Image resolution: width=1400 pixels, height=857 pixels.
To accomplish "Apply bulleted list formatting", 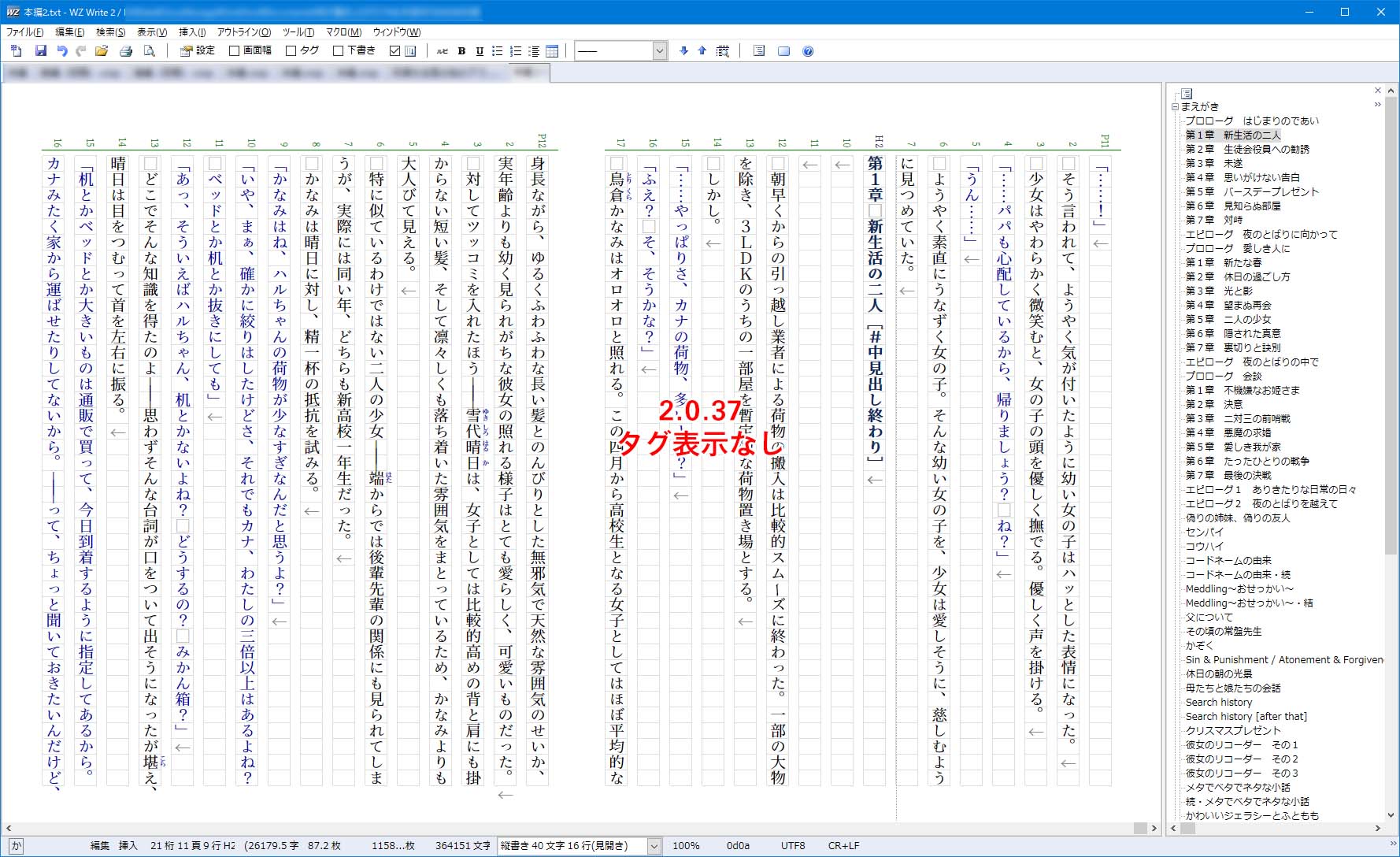I will [x=498, y=50].
